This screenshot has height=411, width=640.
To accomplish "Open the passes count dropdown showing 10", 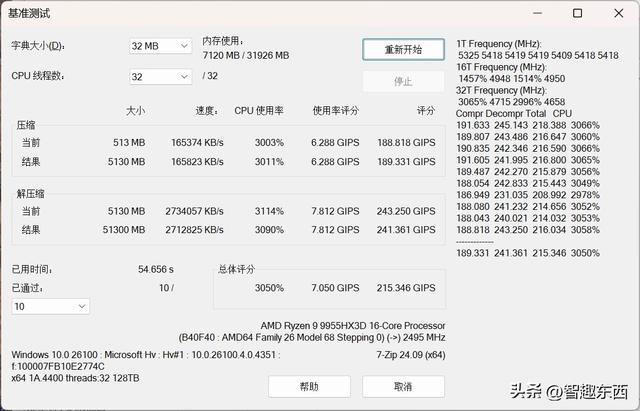I will point(50,307).
